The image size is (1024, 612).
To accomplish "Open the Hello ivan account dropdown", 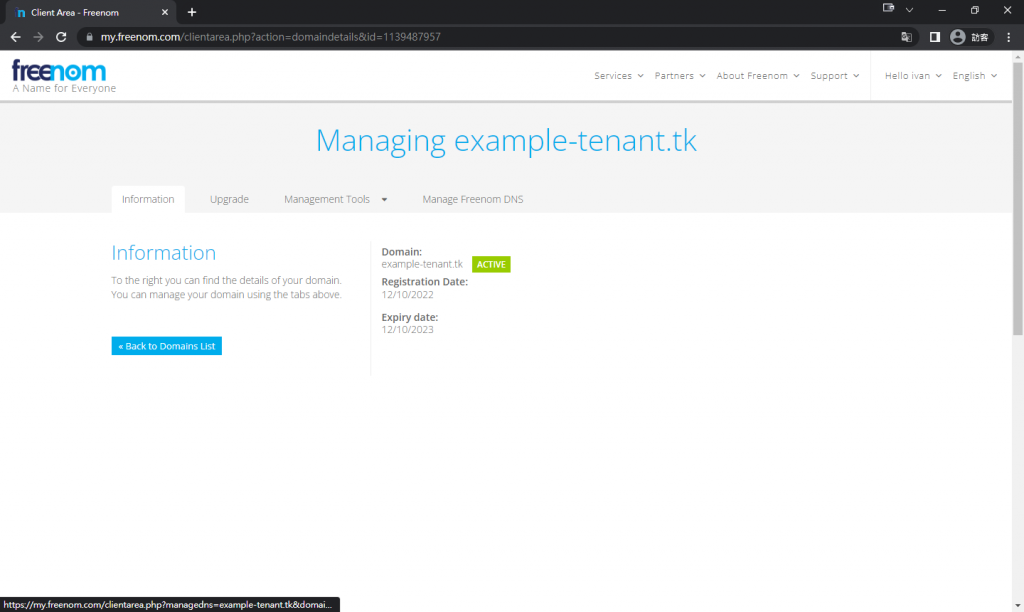I will pos(913,76).
